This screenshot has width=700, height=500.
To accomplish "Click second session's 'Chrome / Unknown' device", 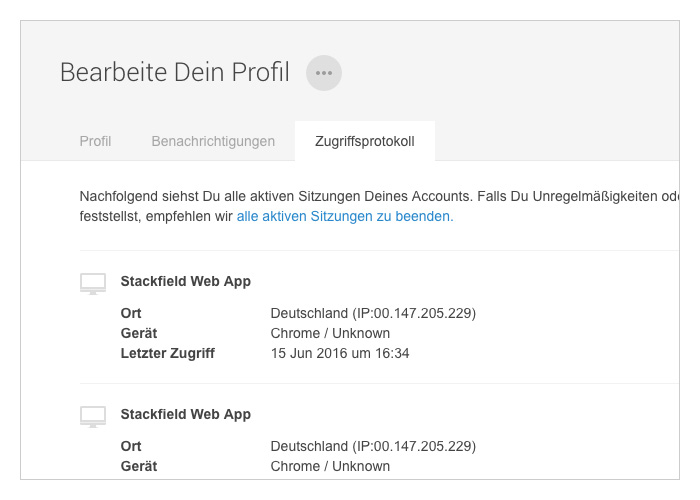I will coord(330,466).
